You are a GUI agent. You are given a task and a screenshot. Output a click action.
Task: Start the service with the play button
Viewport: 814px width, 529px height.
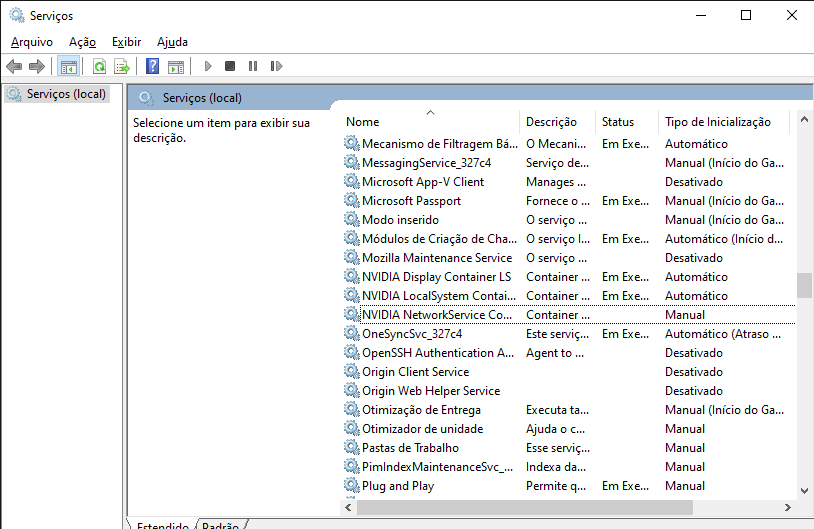point(208,66)
